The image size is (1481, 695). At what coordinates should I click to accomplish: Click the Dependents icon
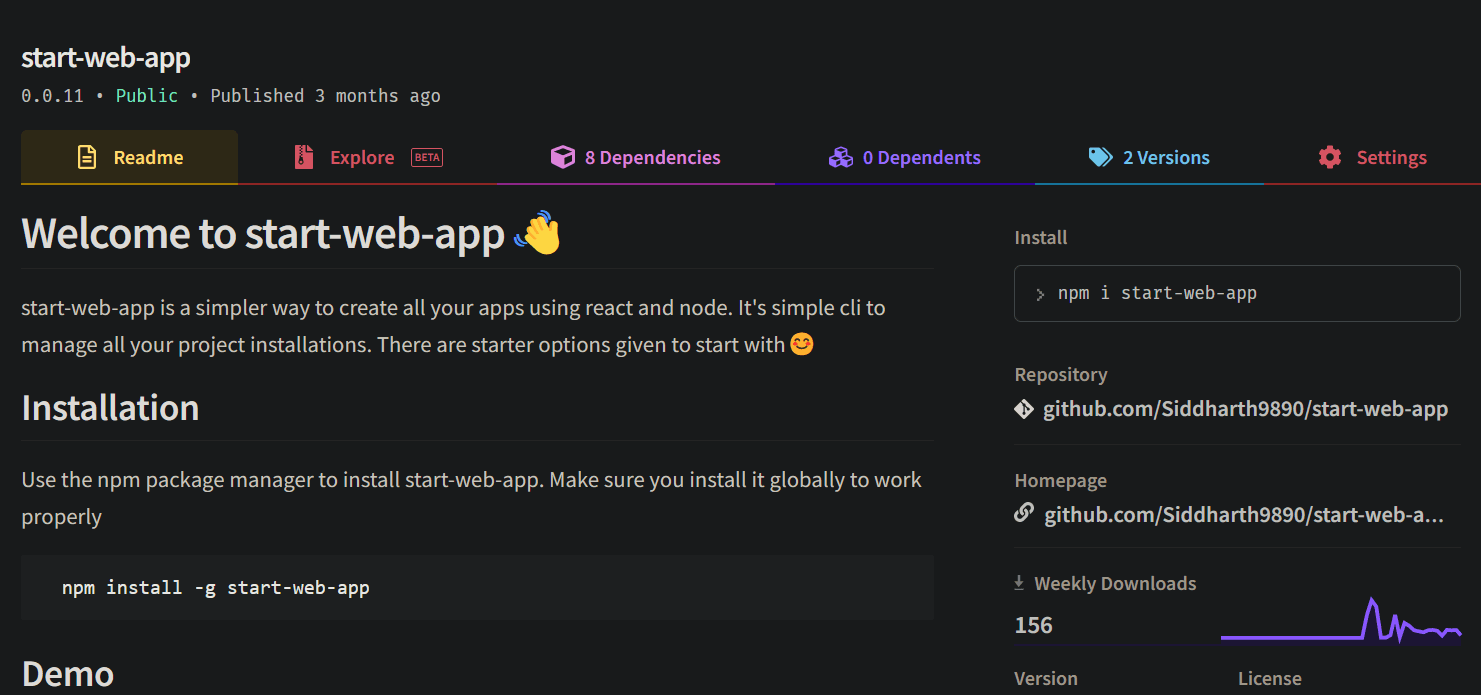click(840, 157)
